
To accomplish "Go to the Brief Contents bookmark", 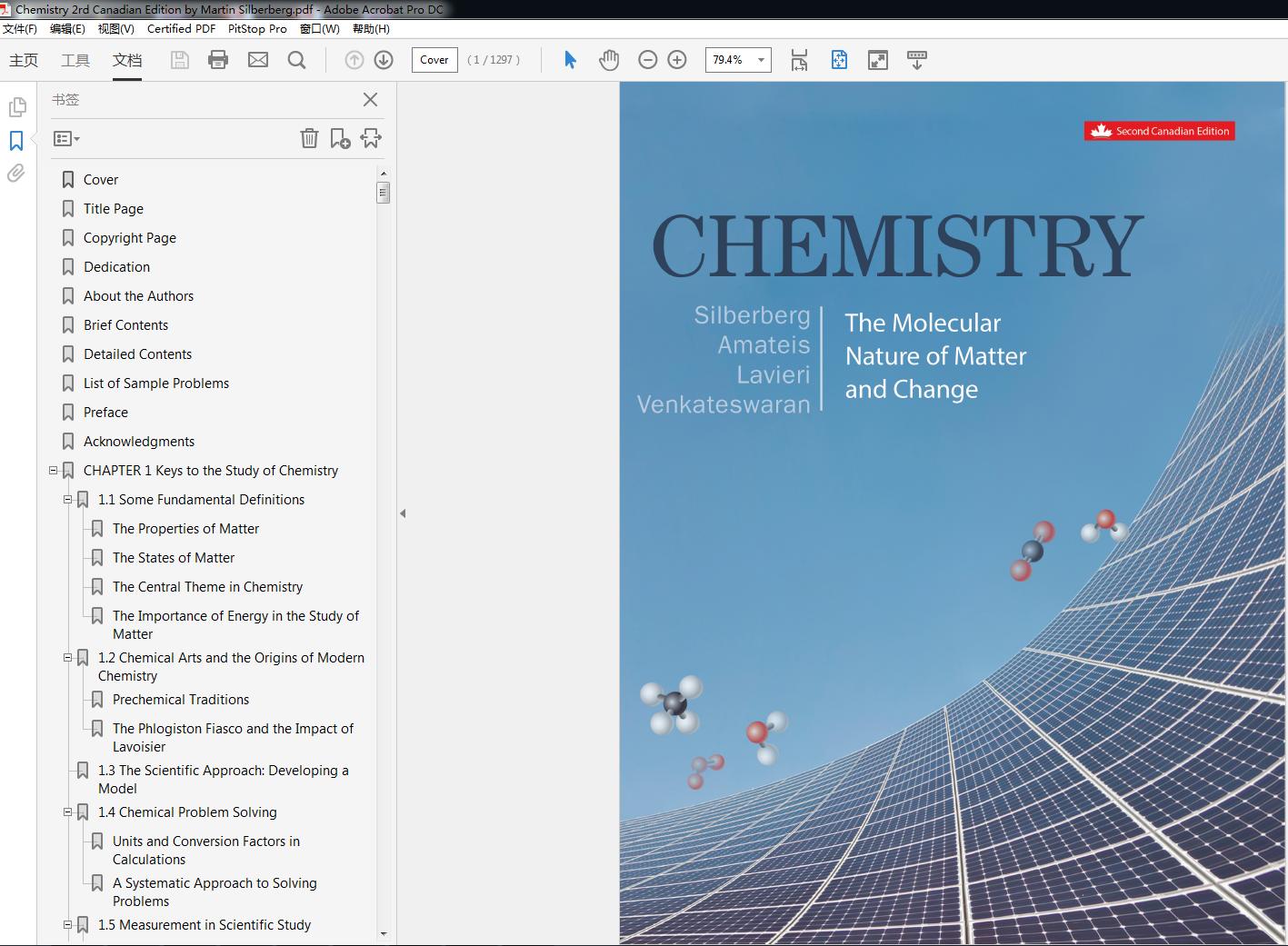I will [x=125, y=325].
